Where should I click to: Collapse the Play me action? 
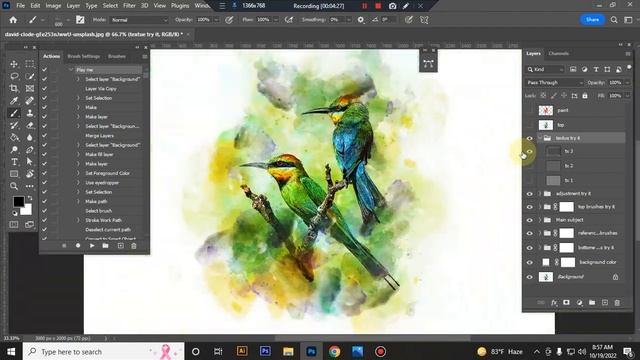[x=71, y=70]
